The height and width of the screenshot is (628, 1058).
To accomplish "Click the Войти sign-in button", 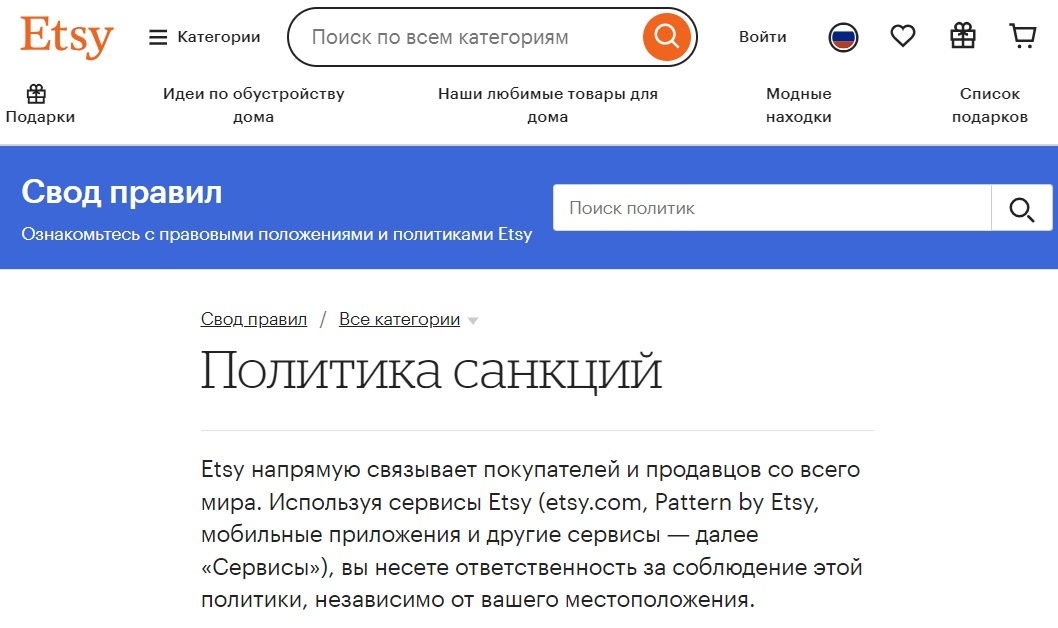I will point(762,36).
